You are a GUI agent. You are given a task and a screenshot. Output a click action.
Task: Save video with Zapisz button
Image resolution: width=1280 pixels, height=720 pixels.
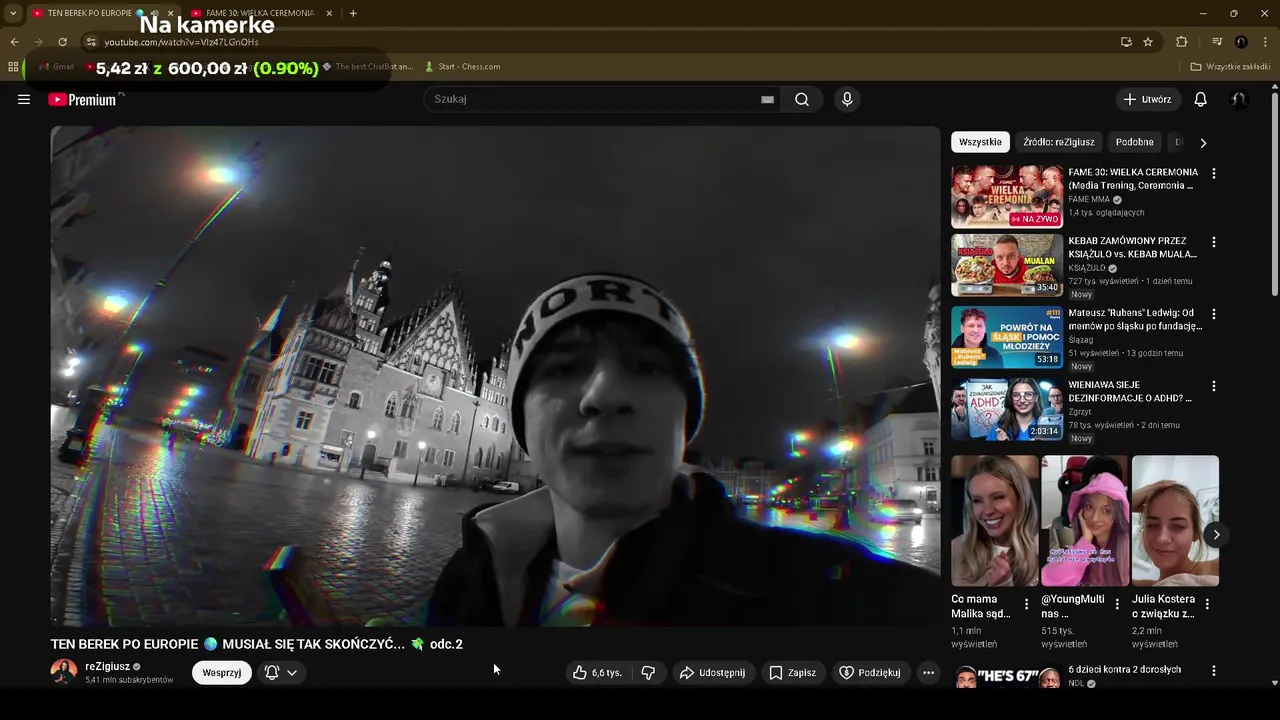click(792, 673)
